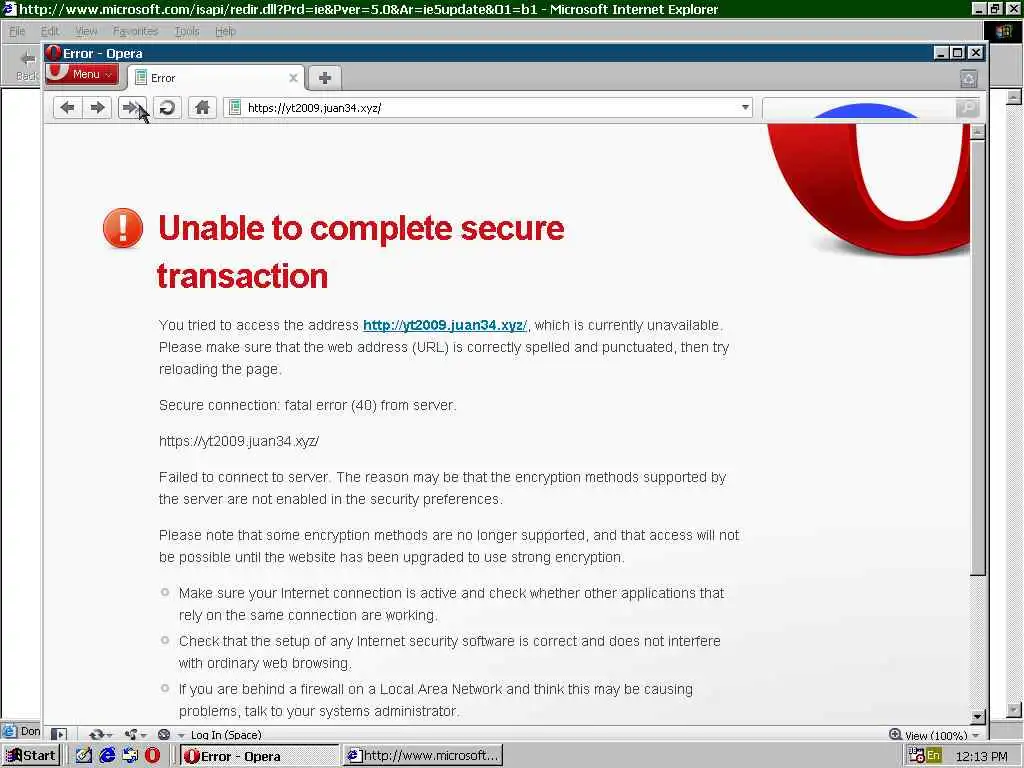This screenshot has height=768, width=1024.
Task: Click the address field showing yt2009.juan34.xyz
Action: coord(490,108)
